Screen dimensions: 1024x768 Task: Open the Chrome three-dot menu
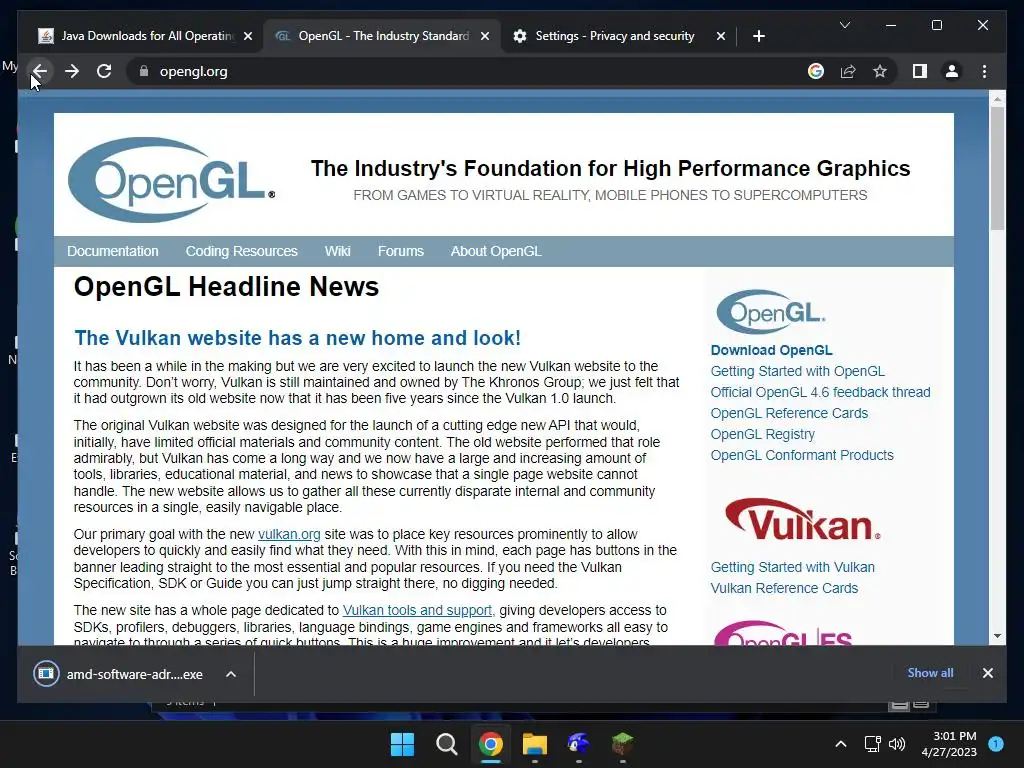click(x=984, y=71)
